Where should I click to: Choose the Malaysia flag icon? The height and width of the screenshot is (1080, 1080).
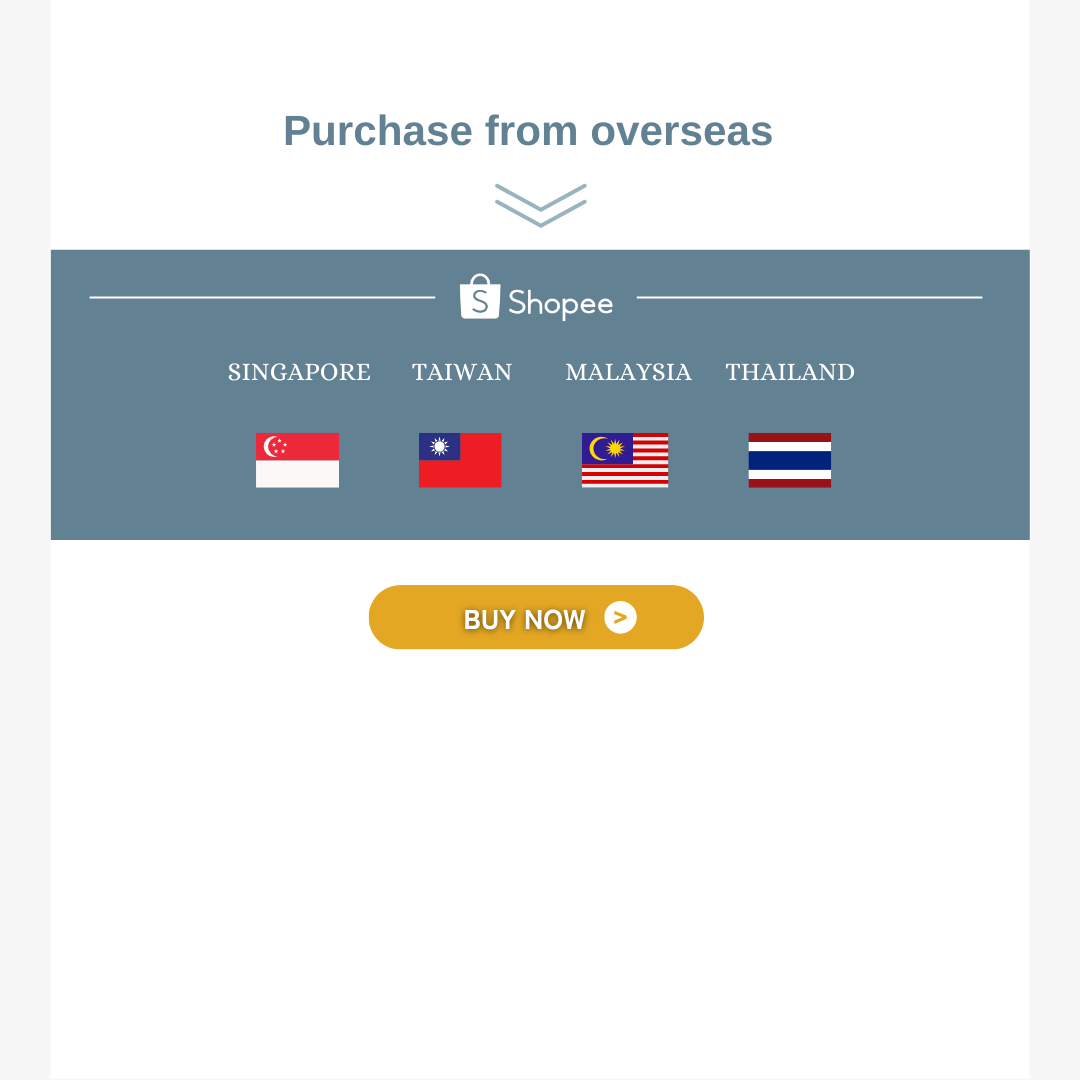(625, 460)
